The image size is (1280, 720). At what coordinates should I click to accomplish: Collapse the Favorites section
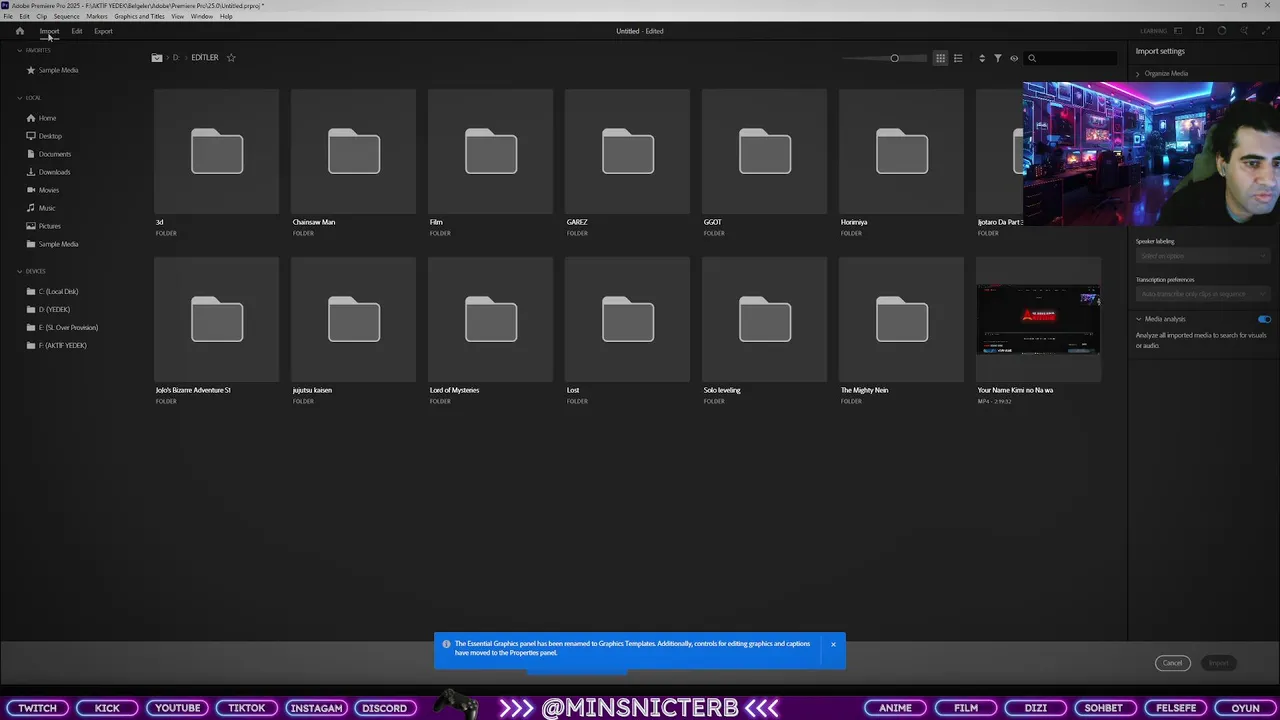[x=19, y=50]
